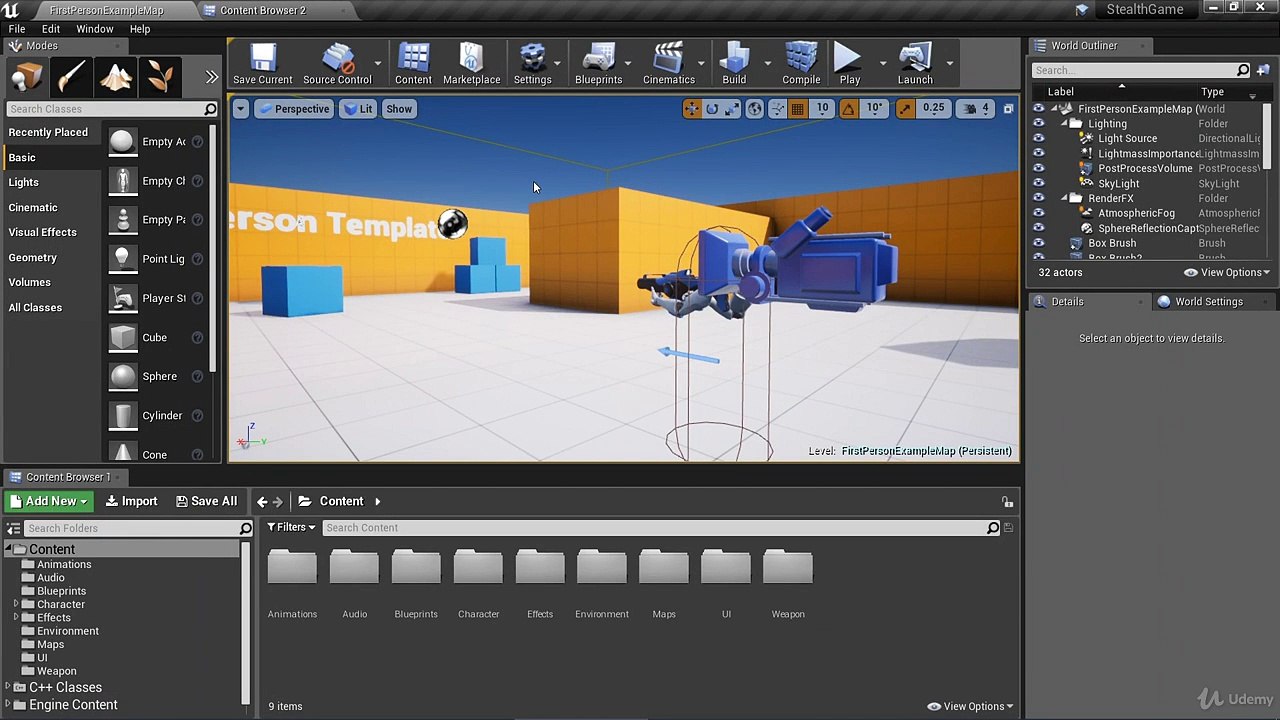1280x720 pixels.
Task: Open Edit menu
Action: click(51, 29)
